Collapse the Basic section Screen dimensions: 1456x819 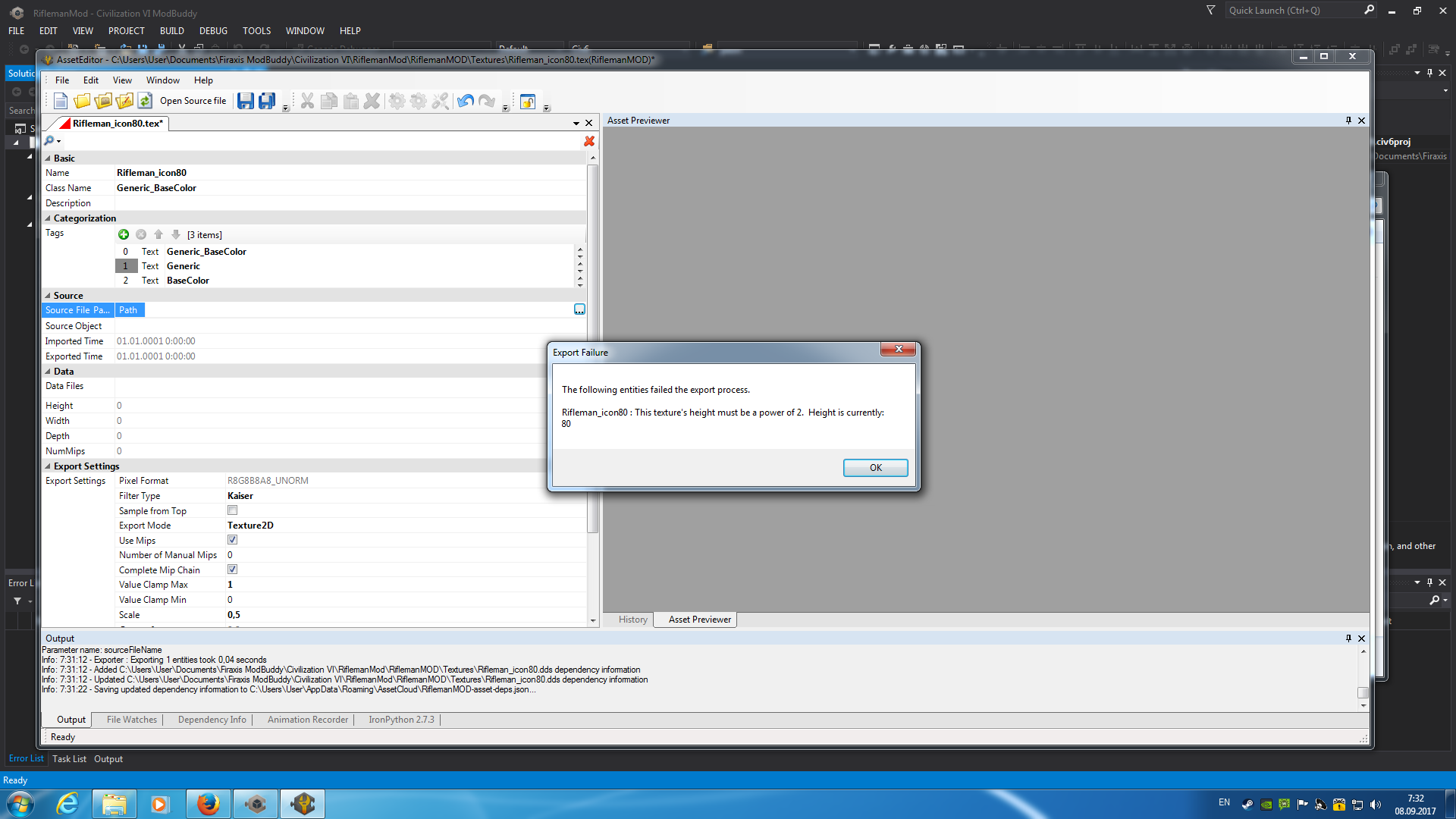pyautogui.click(x=48, y=158)
